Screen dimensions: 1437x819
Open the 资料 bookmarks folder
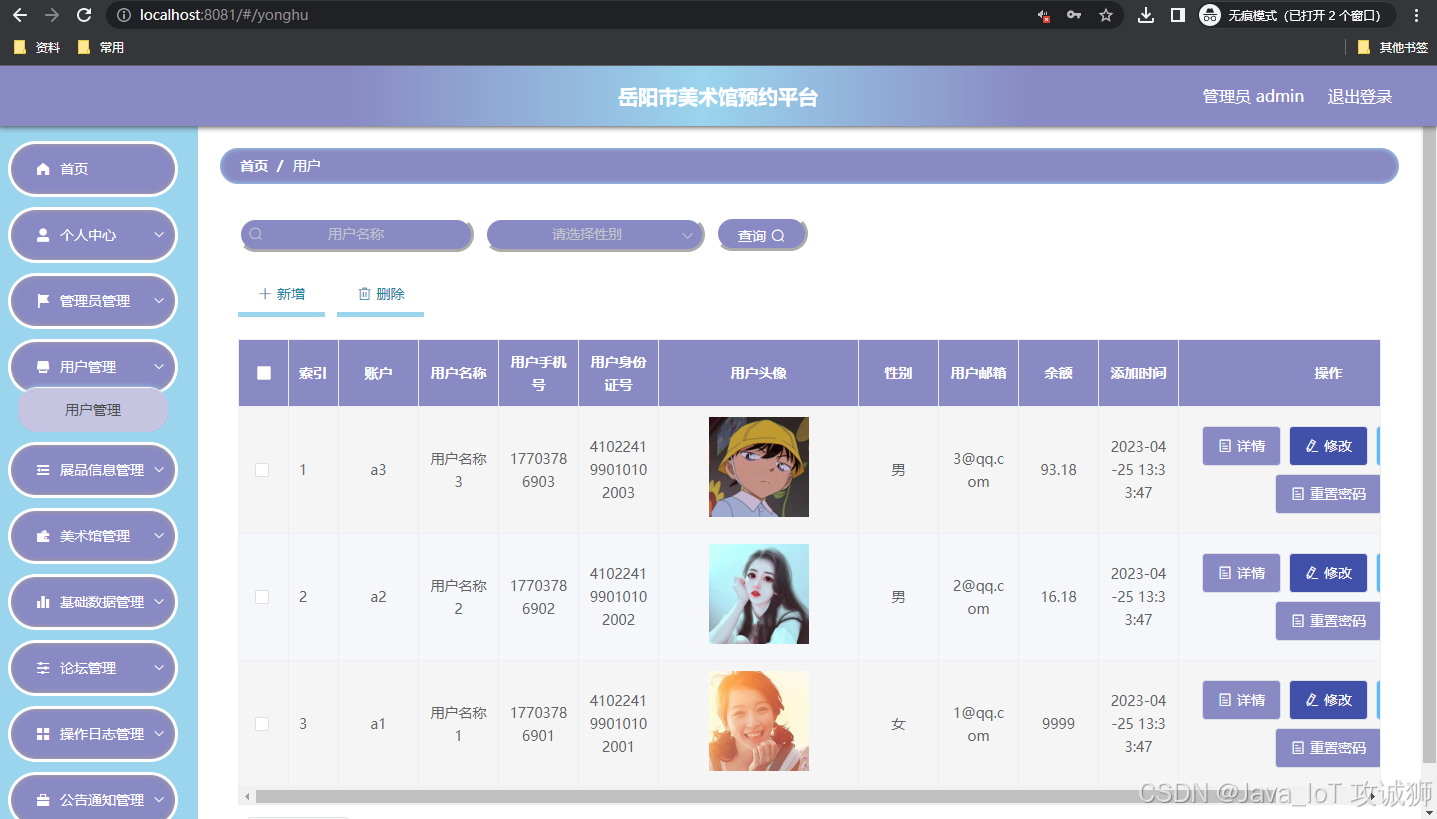tap(37, 47)
